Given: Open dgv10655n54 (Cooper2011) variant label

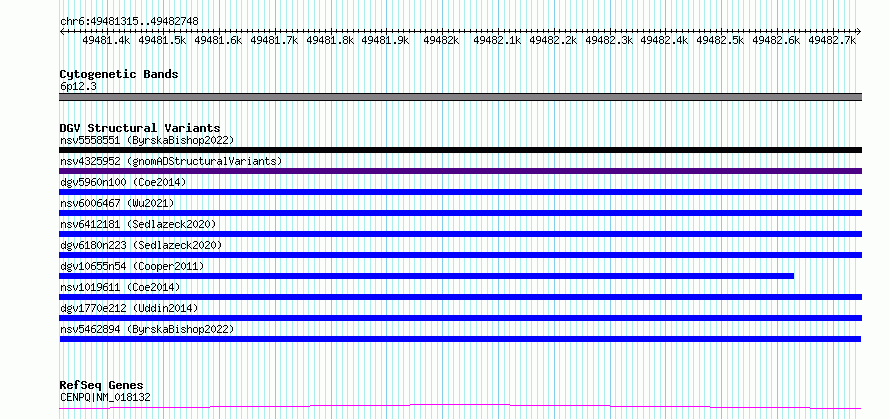Looking at the screenshot, I should tap(132, 266).
